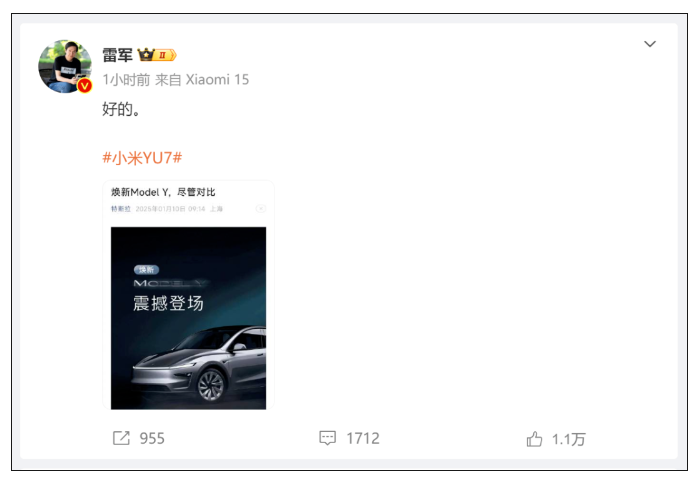Click the orange verified V badge
Viewport: 699px width, 482px height.
click(84, 85)
